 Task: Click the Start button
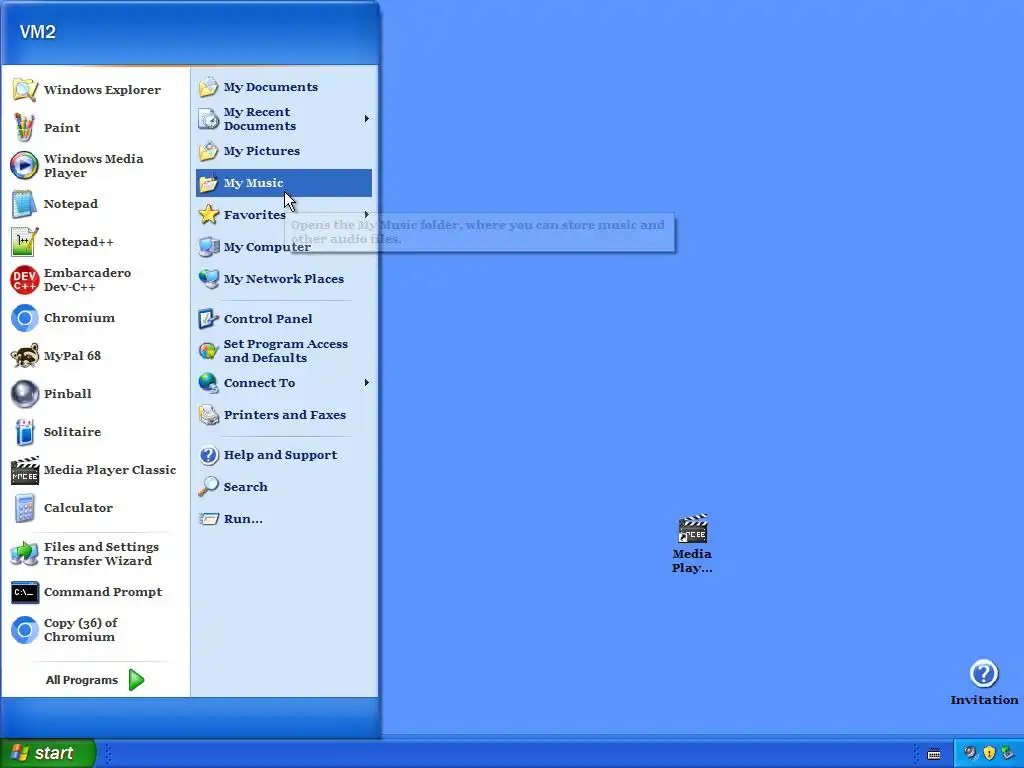click(47, 753)
